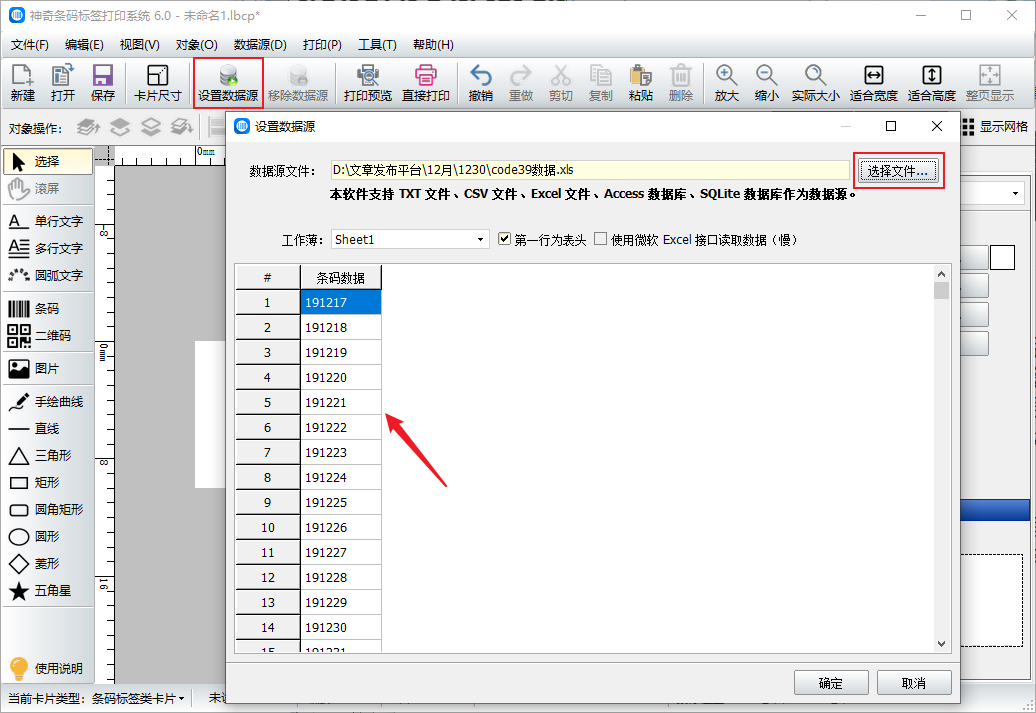Open the 数据源(D) menu

pyautogui.click(x=260, y=45)
